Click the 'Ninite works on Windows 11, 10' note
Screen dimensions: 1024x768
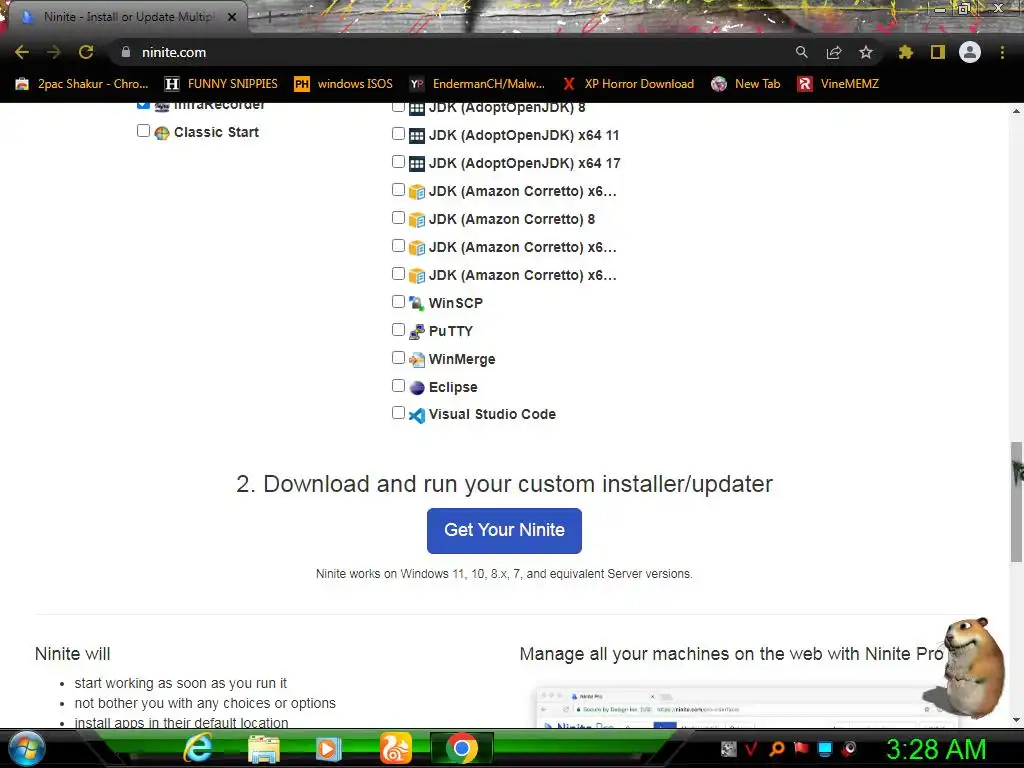[504, 573]
